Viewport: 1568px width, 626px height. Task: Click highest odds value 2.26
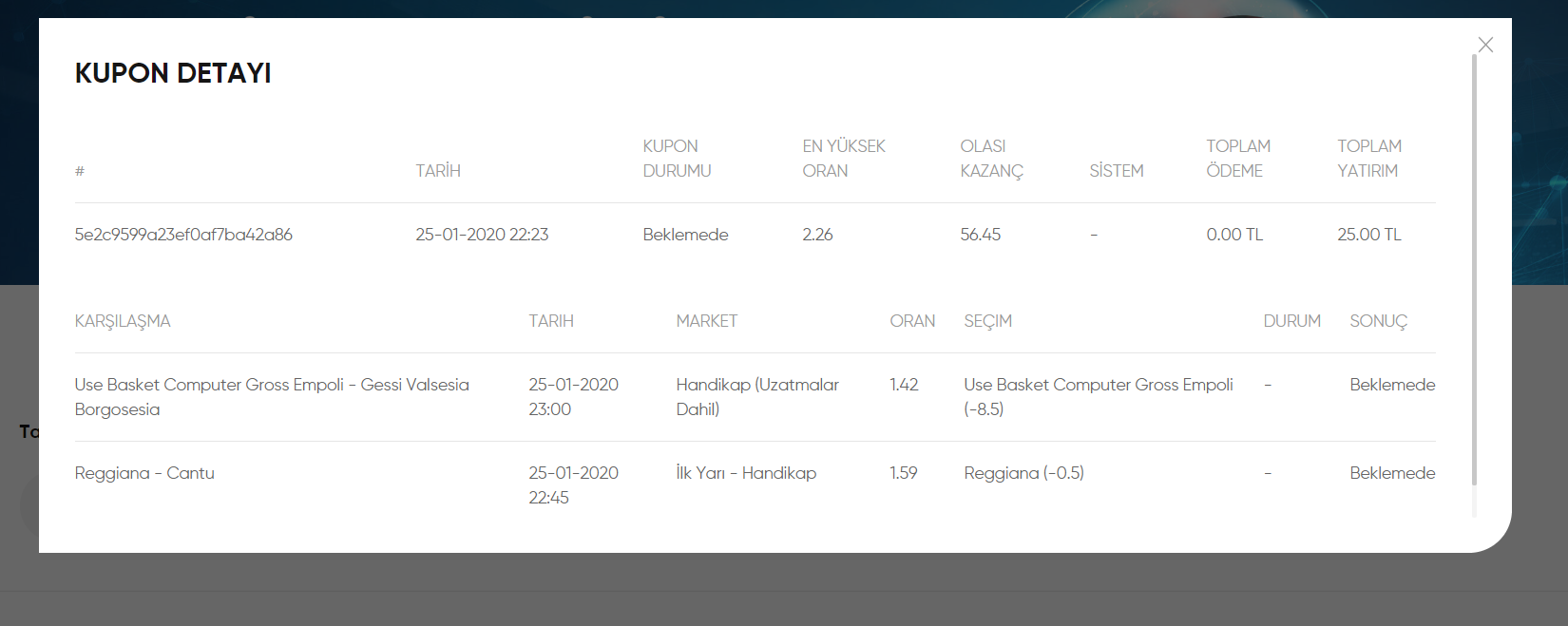pyautogui.click(x=817, y=235)
